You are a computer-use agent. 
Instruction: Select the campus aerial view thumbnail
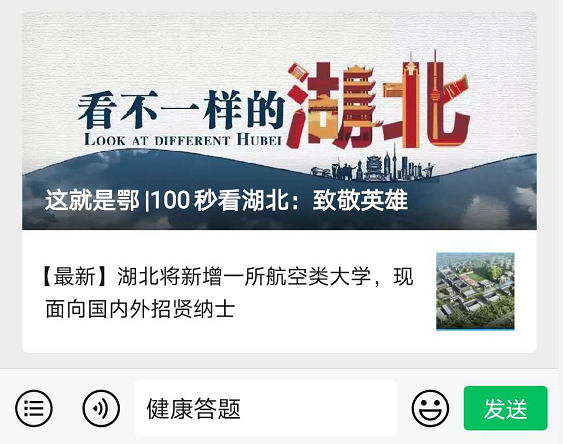pos(475,291)
